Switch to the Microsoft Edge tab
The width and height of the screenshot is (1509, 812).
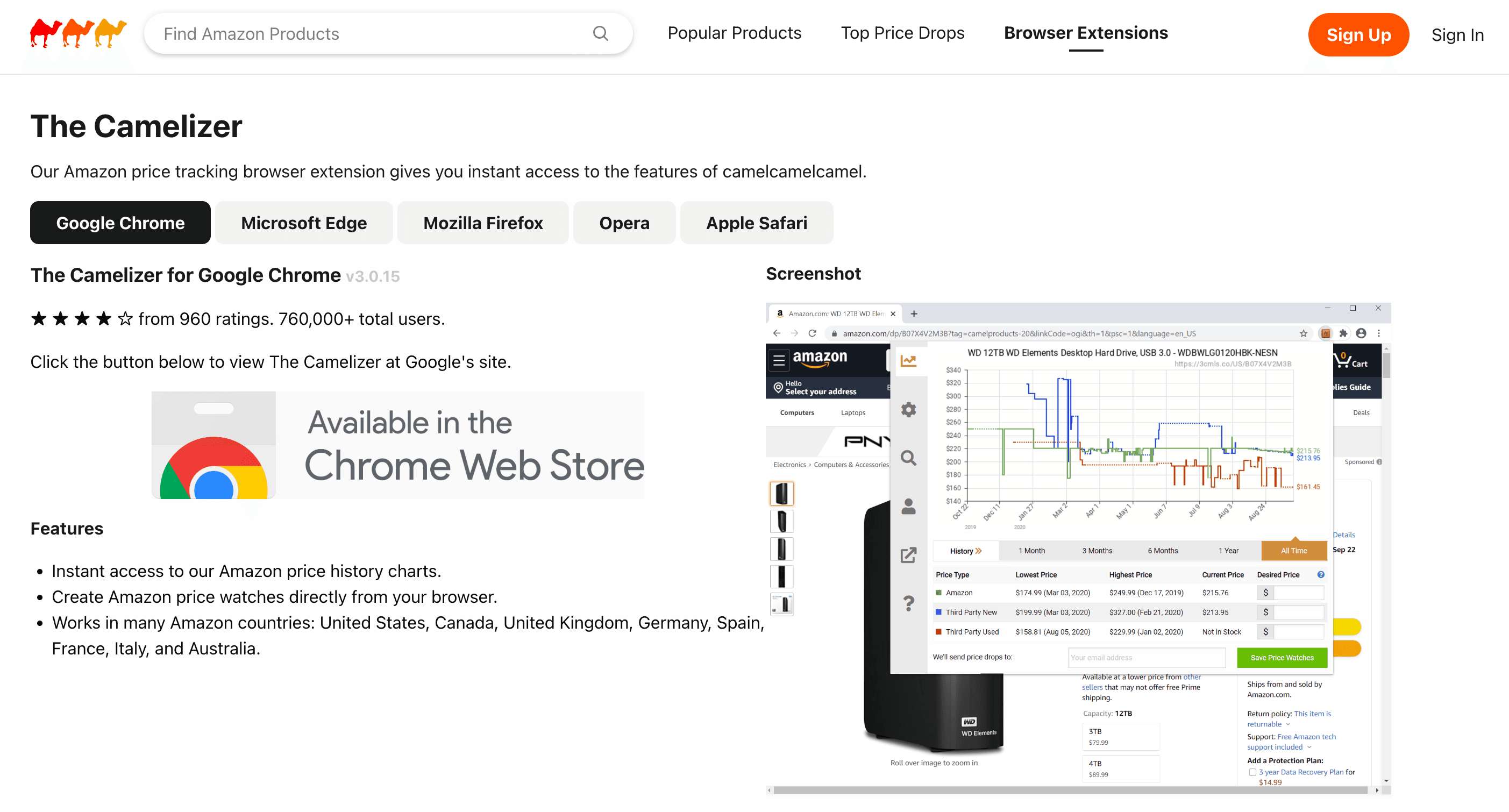pyautogui.click(x=303, y=223)
